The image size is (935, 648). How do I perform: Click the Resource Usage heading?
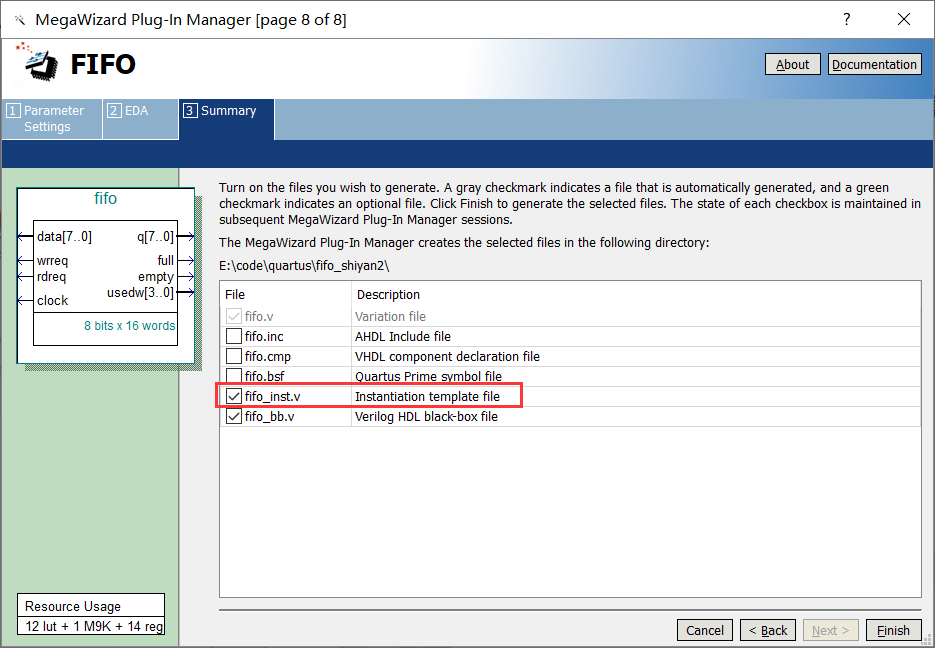[73, 606]
